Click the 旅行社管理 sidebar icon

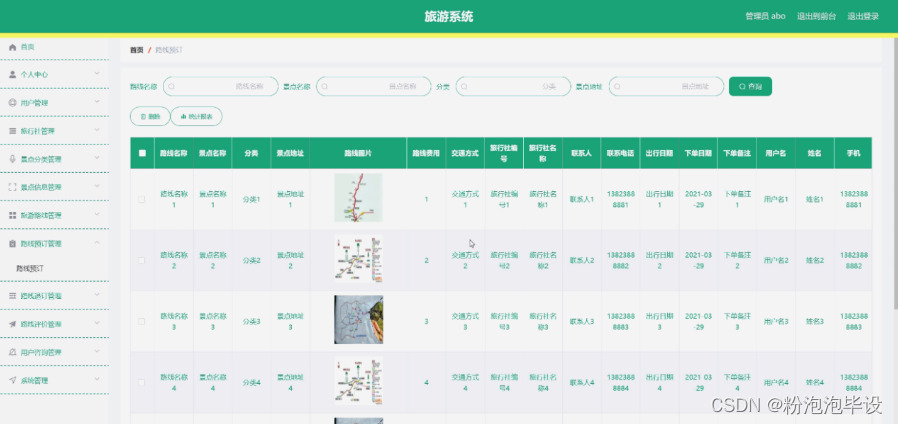pyautogui.click(x=12, y=131)
